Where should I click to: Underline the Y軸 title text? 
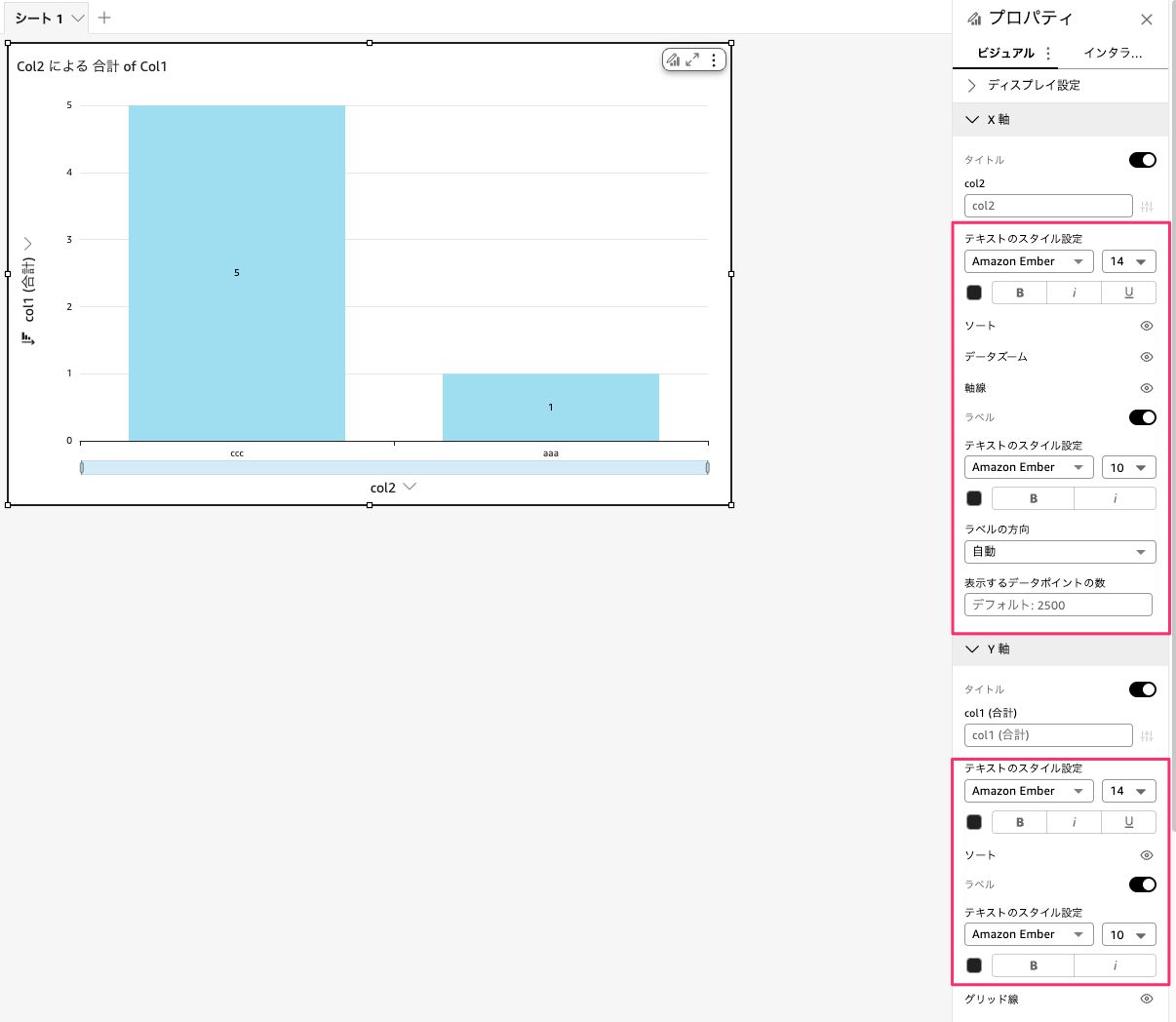(x=1128, y=822)
